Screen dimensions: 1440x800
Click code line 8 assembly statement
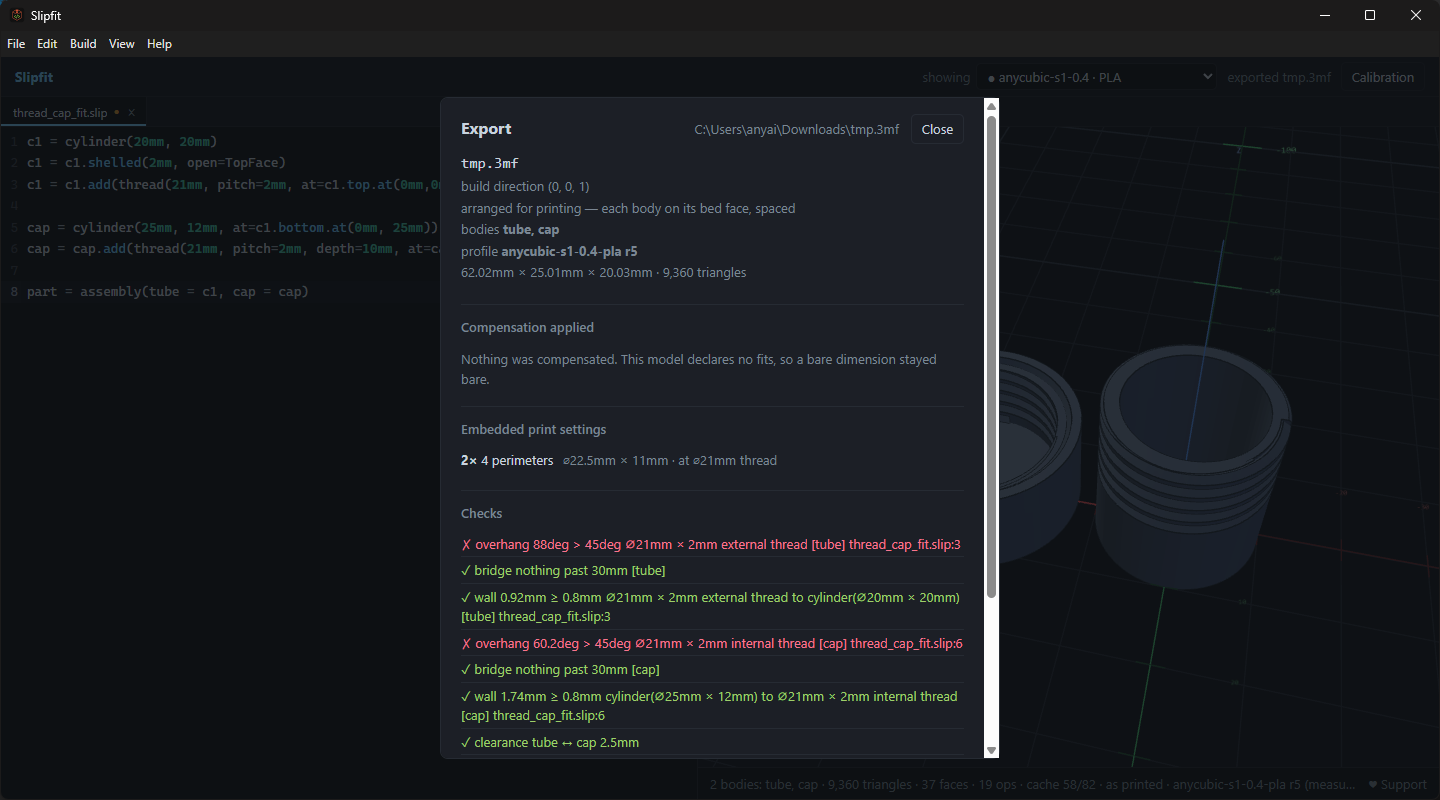pyautogui.click(x=168, y=292)
